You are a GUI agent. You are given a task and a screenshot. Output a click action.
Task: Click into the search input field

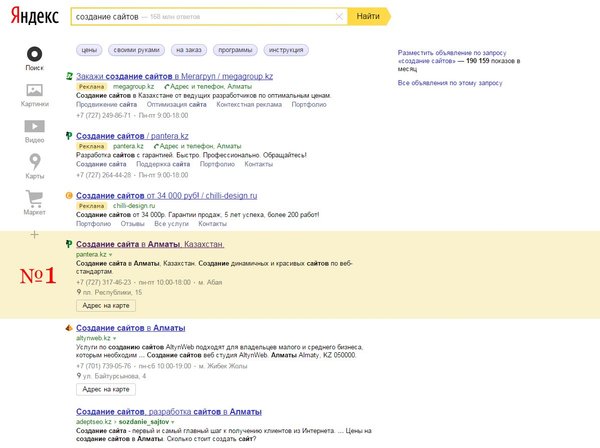[x=200, y=17]
